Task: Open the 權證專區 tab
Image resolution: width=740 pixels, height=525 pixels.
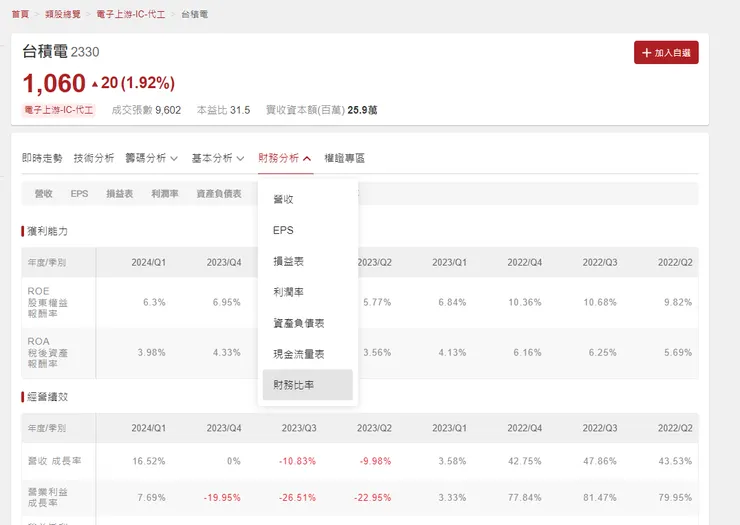Action: (345, 158)
